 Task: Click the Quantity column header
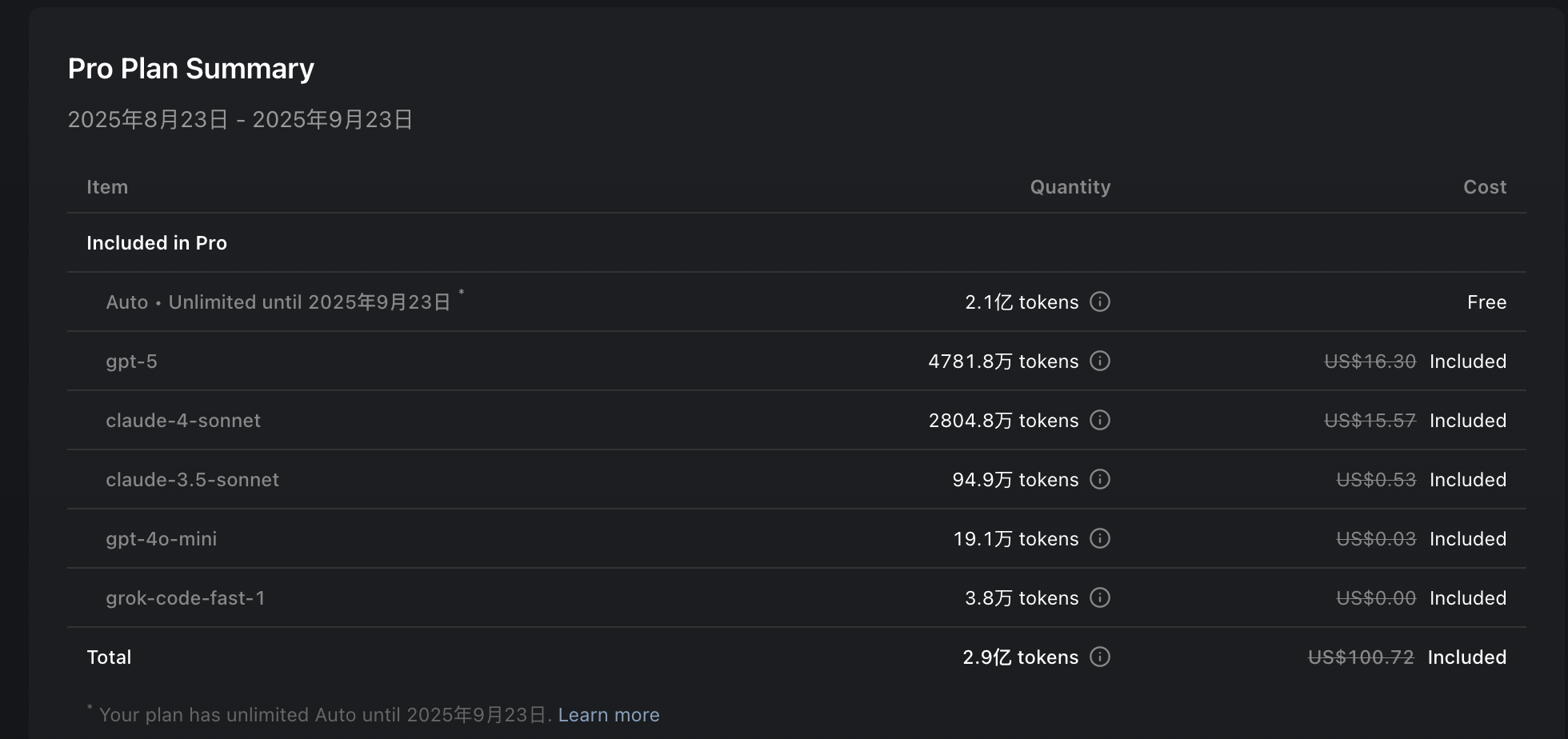[x=1070, y=187]
